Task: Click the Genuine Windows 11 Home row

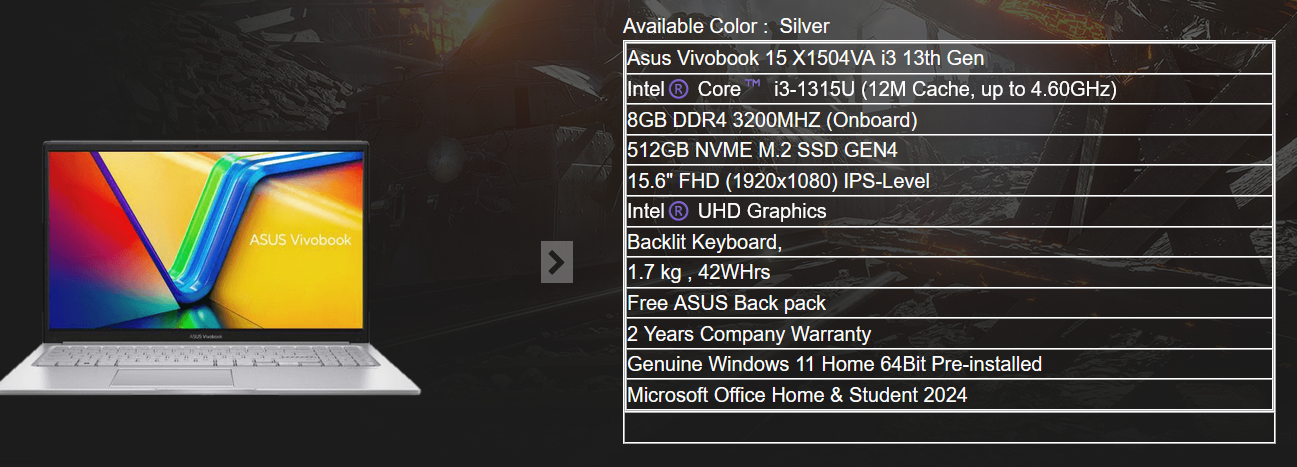Action: tap(949, 364)
